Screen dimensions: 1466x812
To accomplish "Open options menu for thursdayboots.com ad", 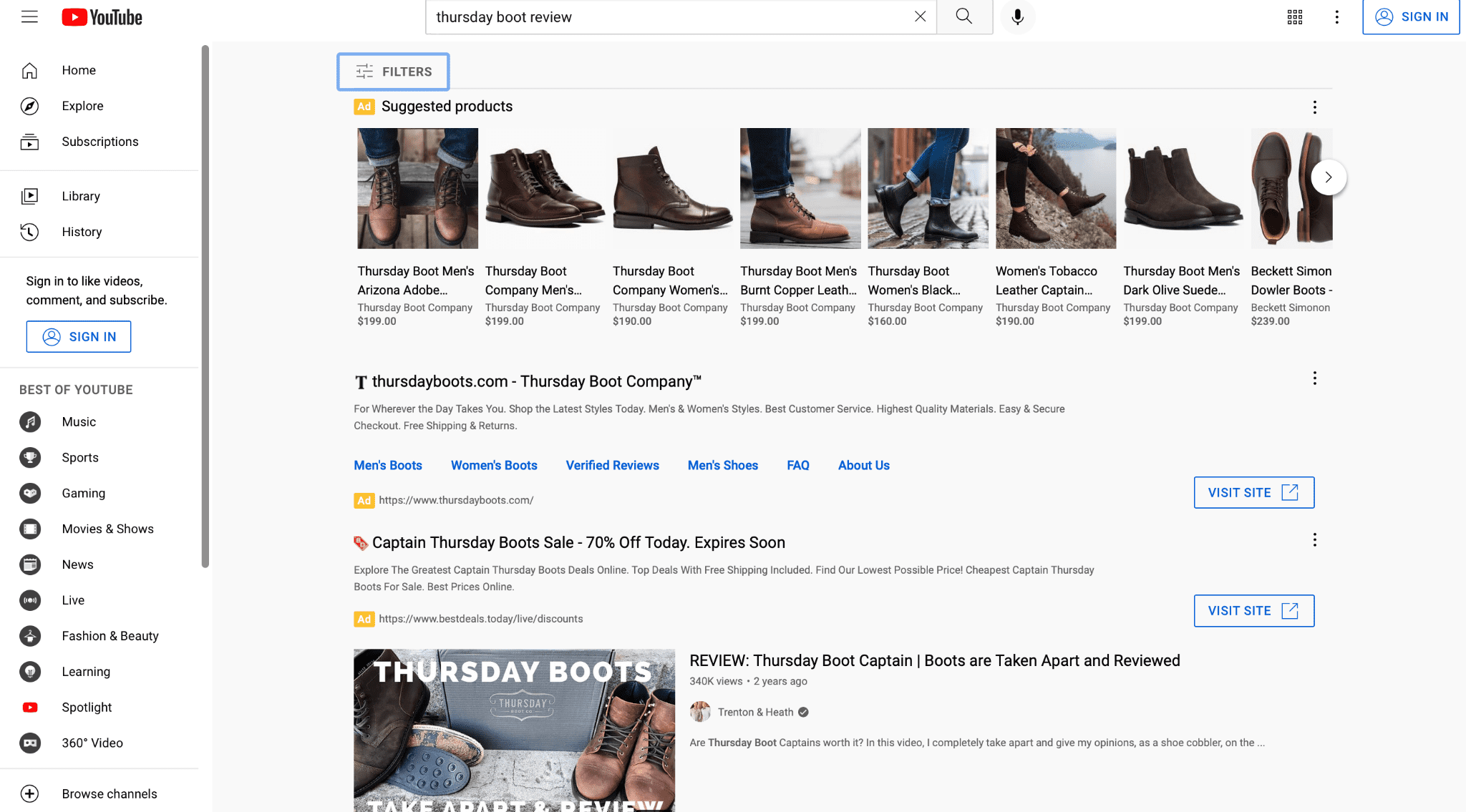I will (1314, 378).
